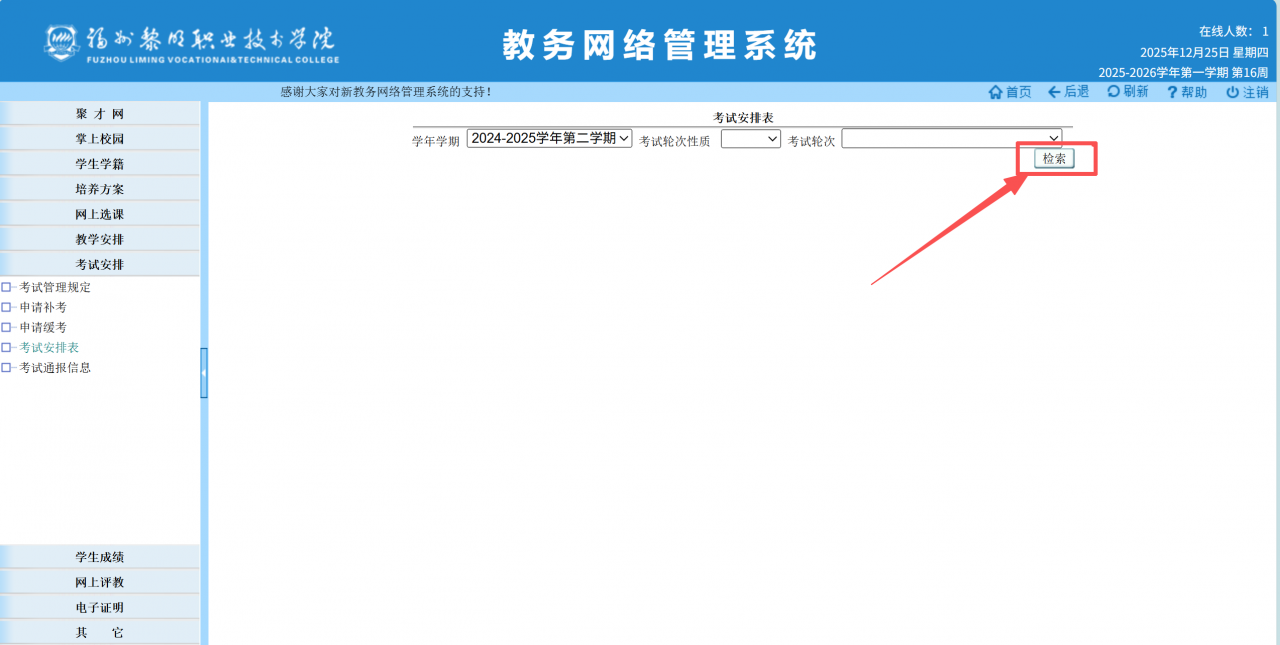Click the 刷新 refresh icon
Screen dimensions: 1280x645
[1113, 92]
